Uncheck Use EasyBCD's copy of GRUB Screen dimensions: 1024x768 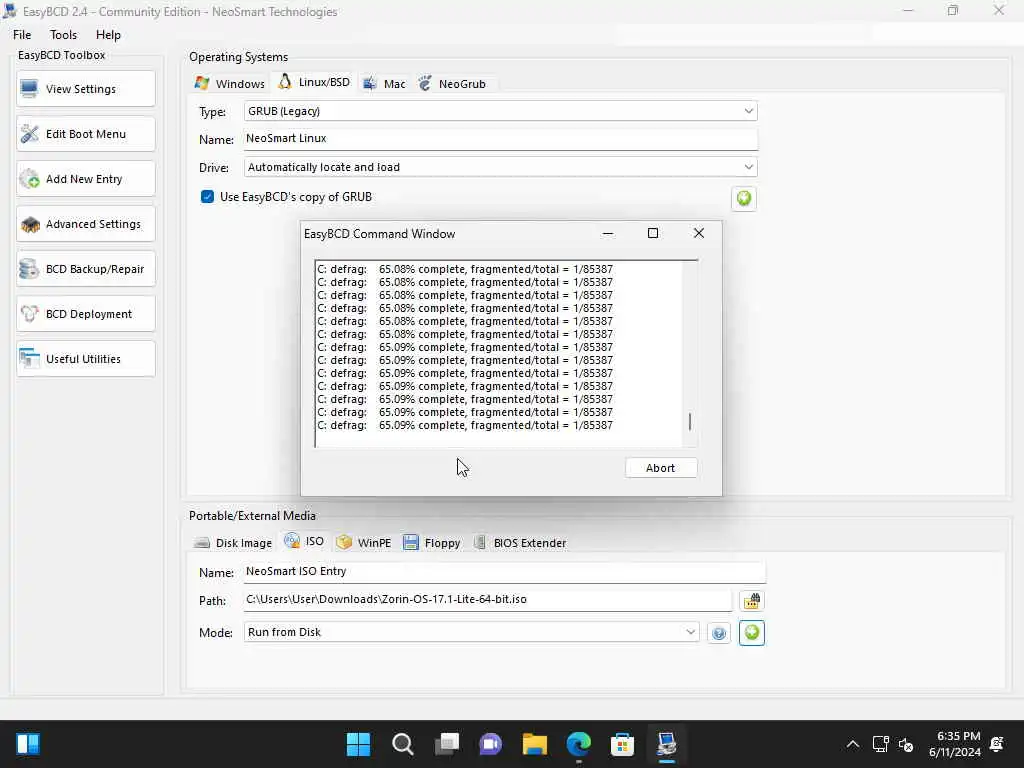coord(207,197)
